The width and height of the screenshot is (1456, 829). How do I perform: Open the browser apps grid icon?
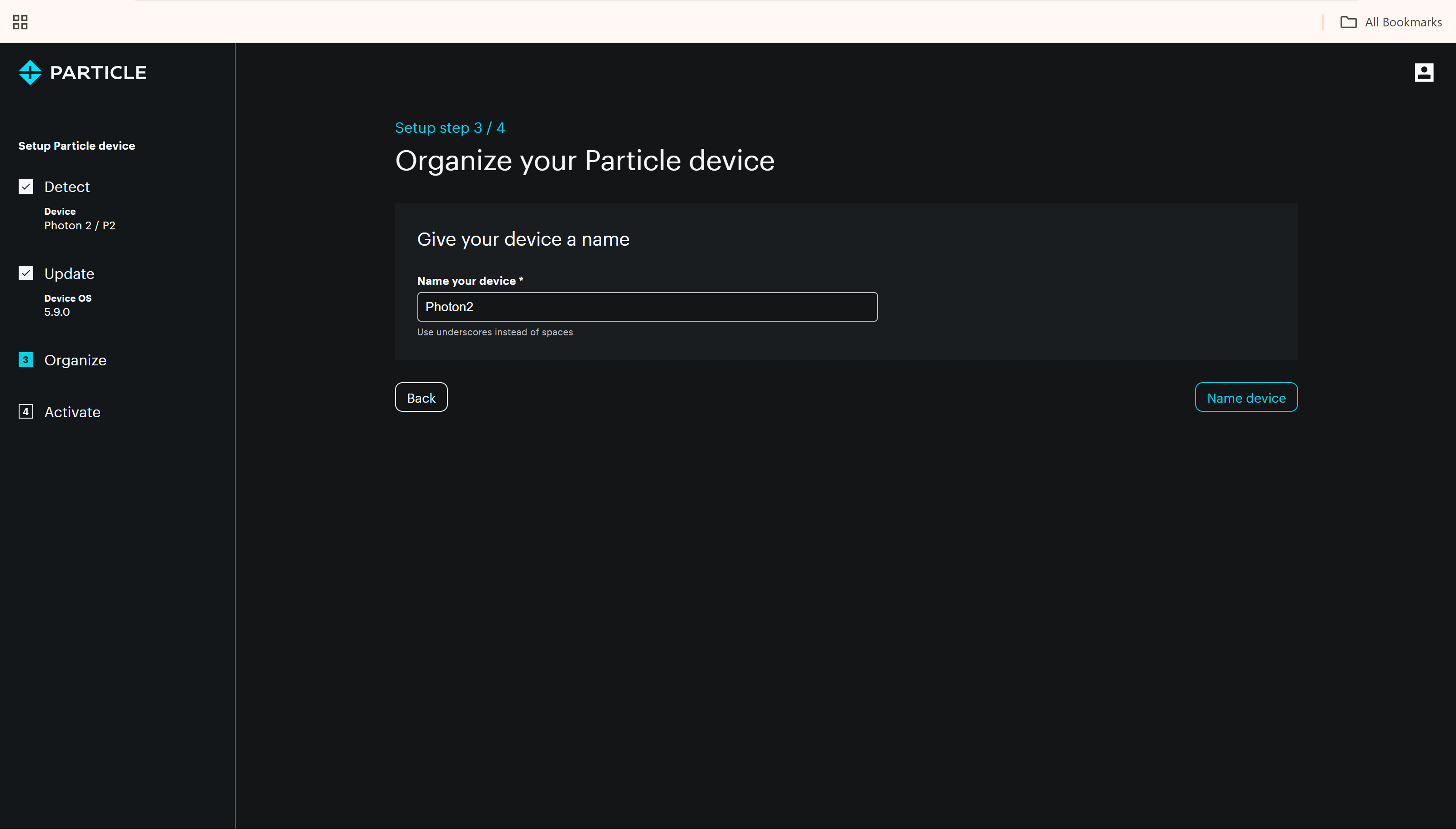[20, 22]
